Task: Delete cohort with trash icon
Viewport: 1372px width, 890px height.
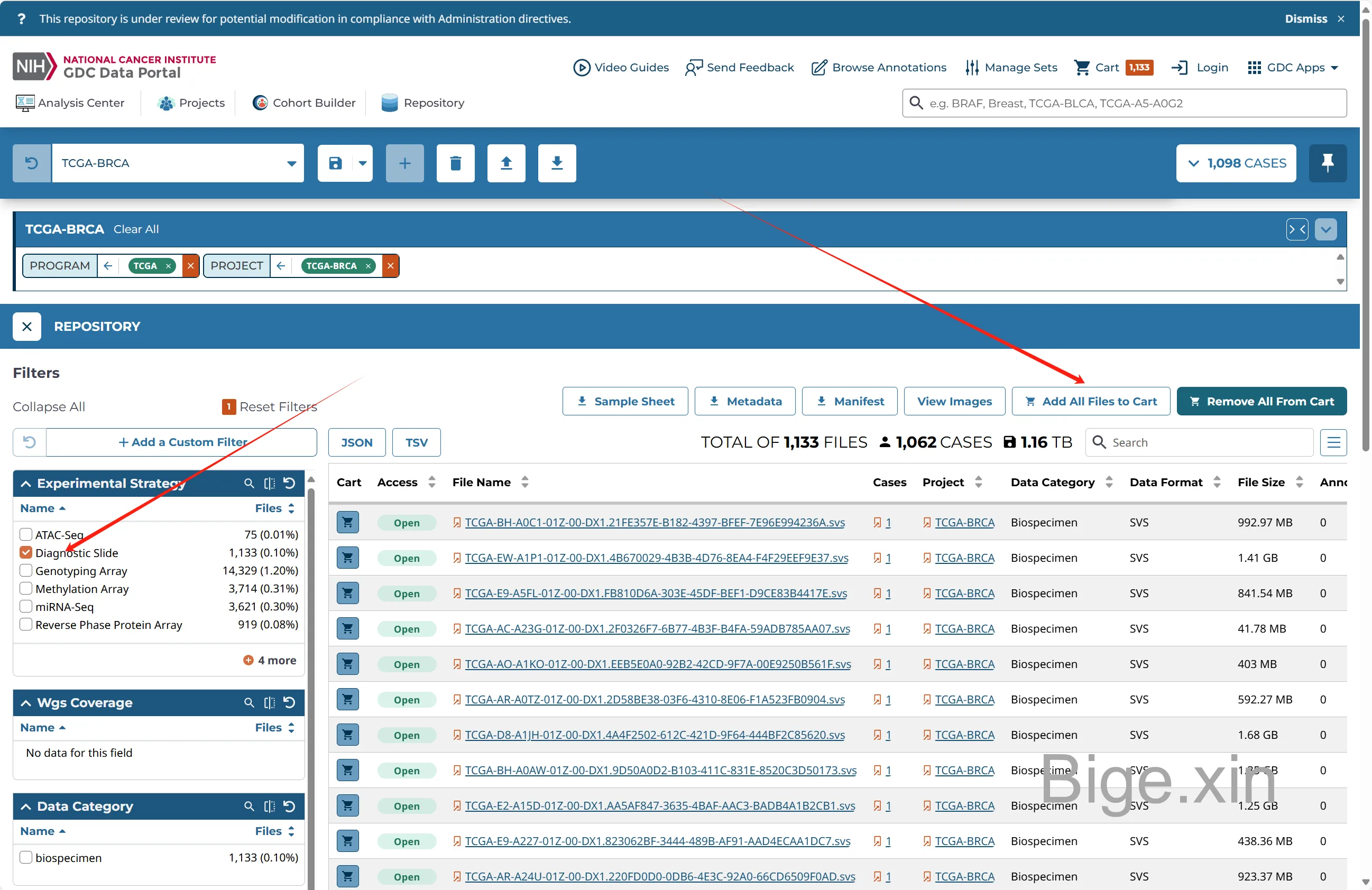Action: [455, 163]
